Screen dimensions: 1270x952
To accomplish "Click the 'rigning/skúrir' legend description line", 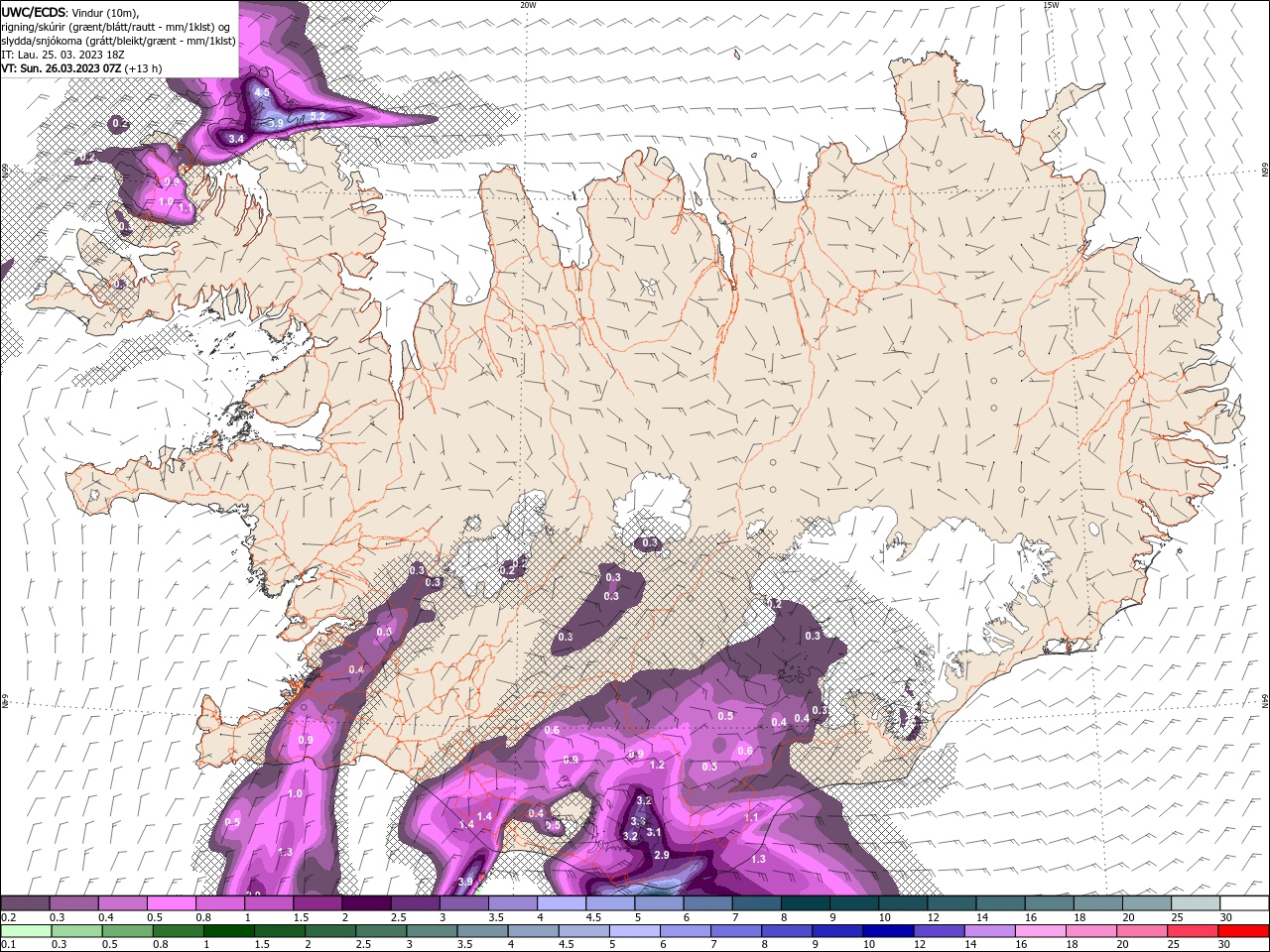I will [x=116, y=27].
